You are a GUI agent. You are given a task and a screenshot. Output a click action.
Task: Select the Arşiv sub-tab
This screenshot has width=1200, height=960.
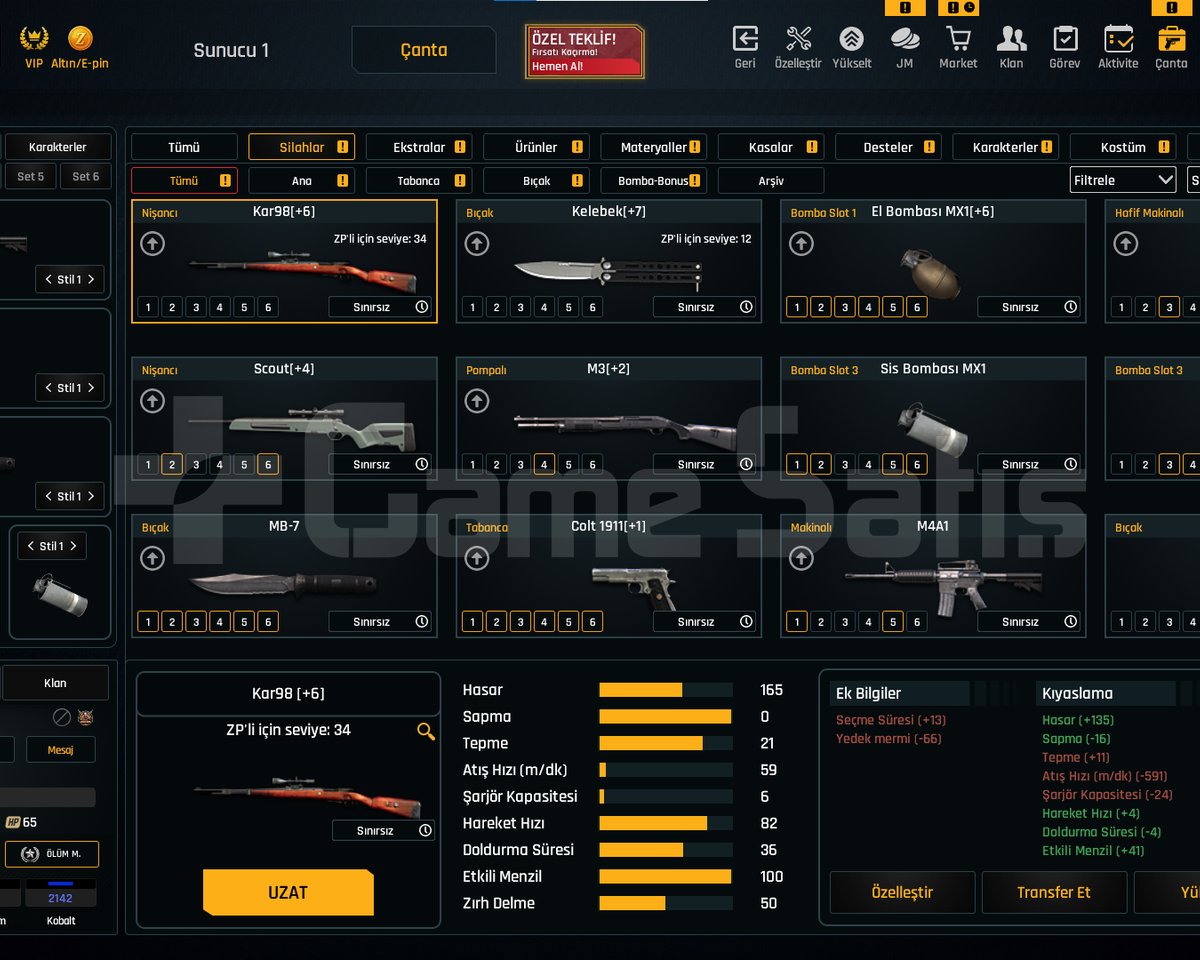[x=771, y=181]
